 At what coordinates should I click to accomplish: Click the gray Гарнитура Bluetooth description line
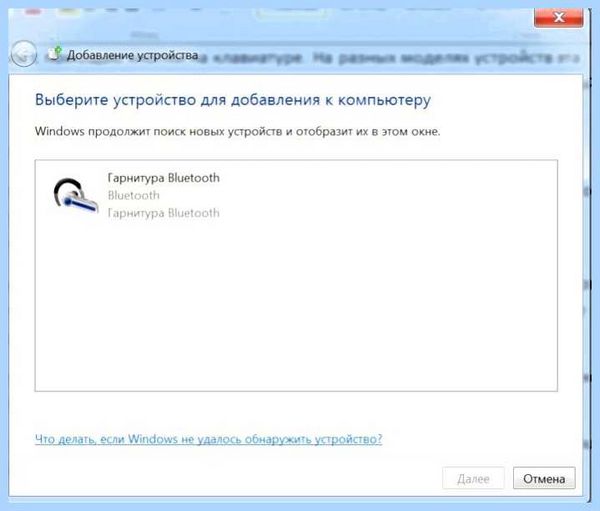[163, 213]
